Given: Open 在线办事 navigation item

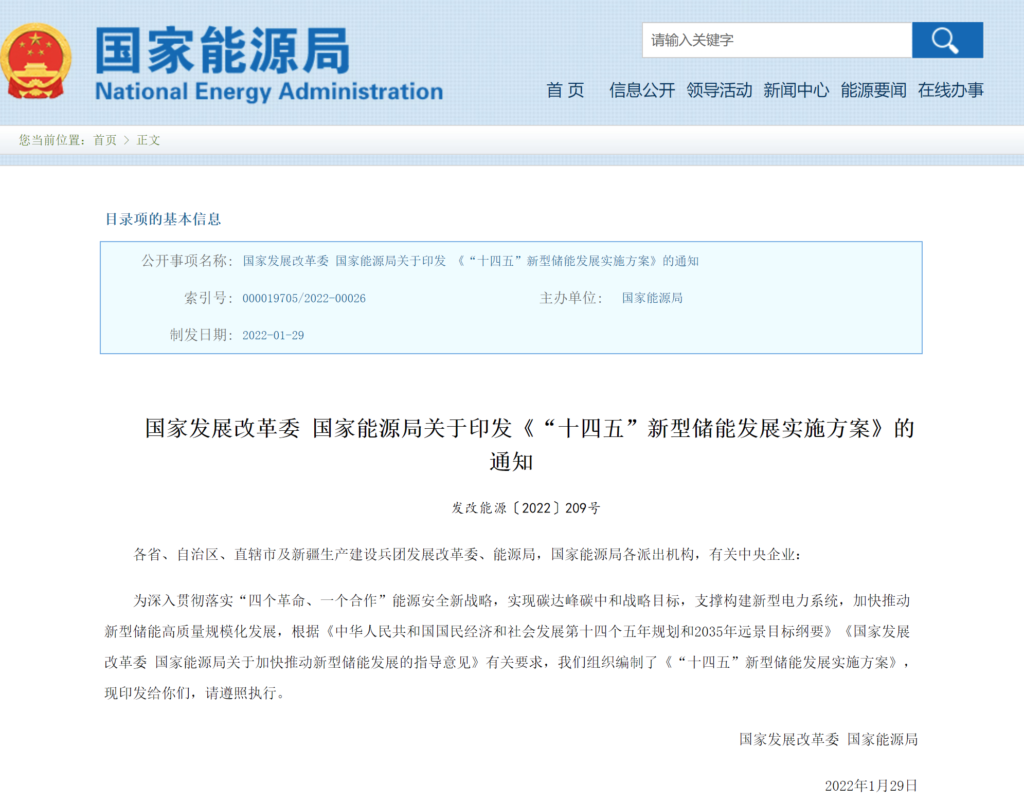Looking at the screenshot, I should coord(950,90).
